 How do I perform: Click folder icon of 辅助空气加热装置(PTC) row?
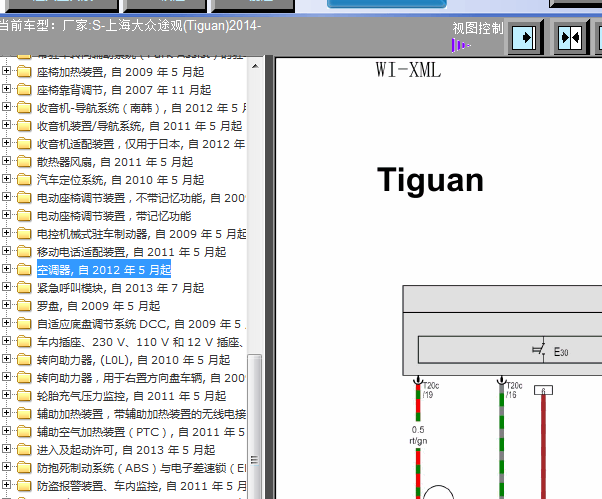(x=24, y=432)
